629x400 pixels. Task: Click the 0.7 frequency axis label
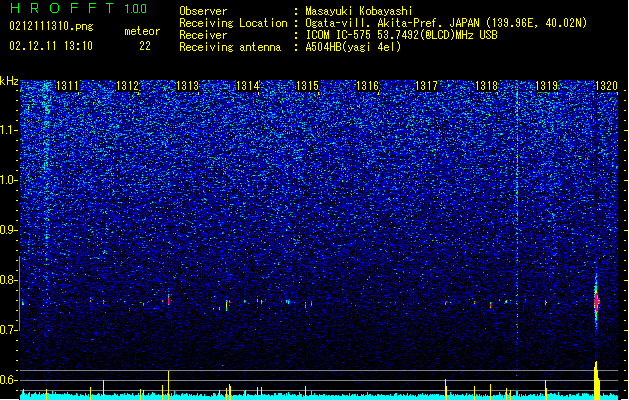click(9, 330)
